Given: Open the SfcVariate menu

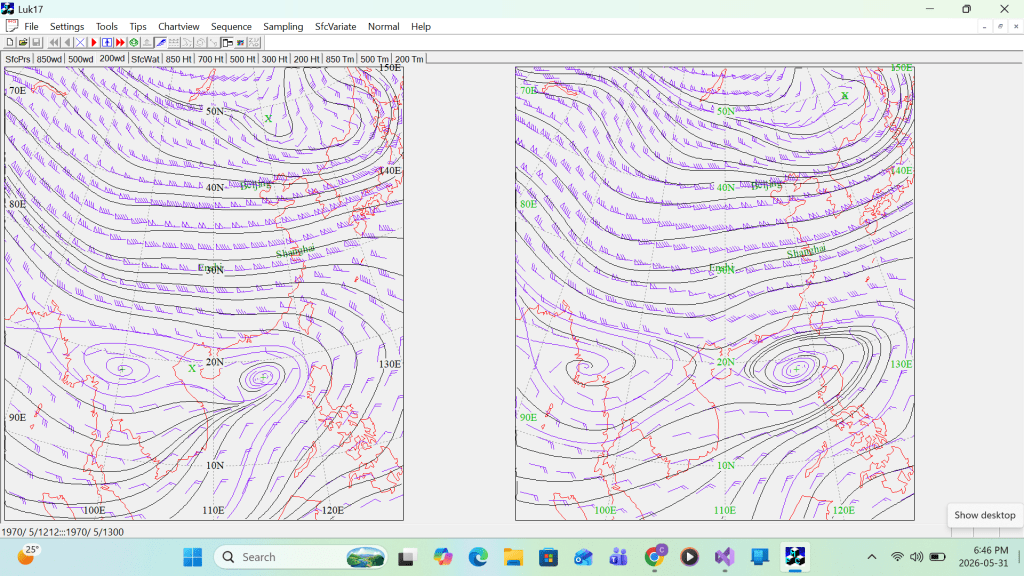Looking at the screenshot, I should tap(336, 27).
